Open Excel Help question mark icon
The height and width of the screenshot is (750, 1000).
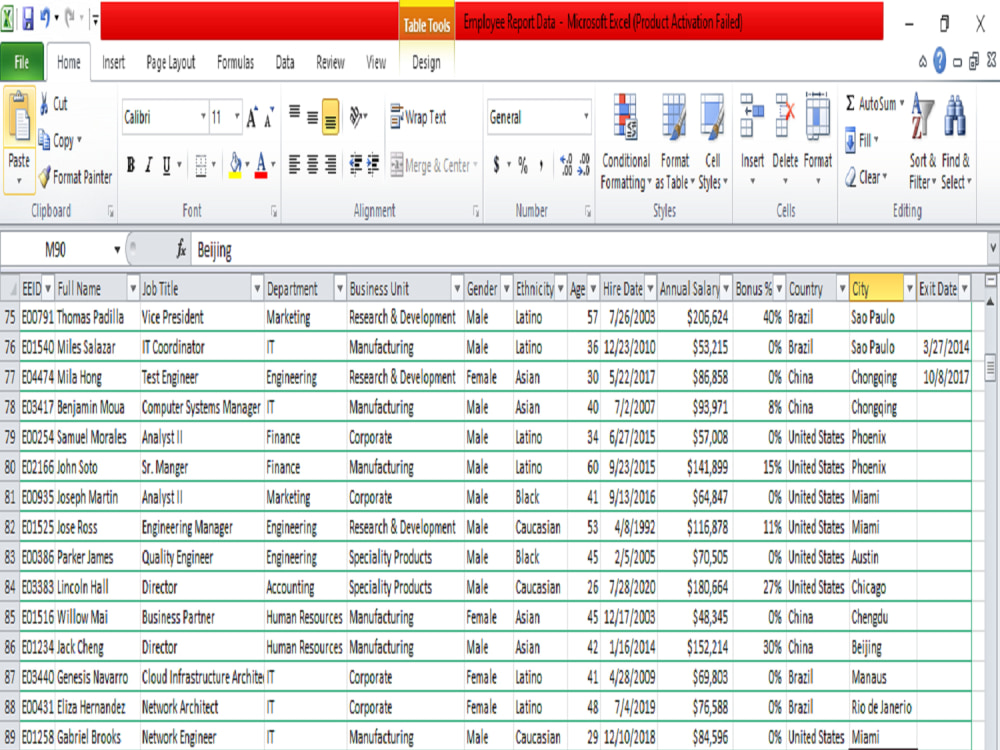939,61
